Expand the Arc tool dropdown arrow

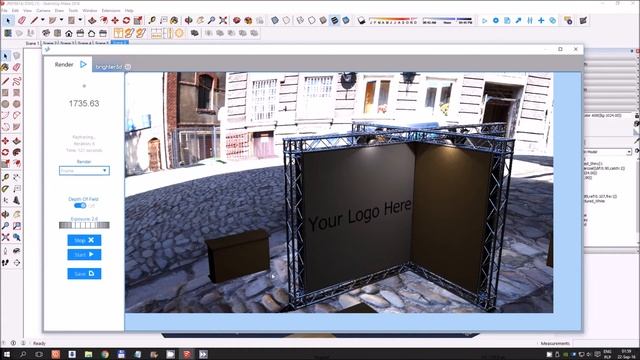(x=61, y=20)
